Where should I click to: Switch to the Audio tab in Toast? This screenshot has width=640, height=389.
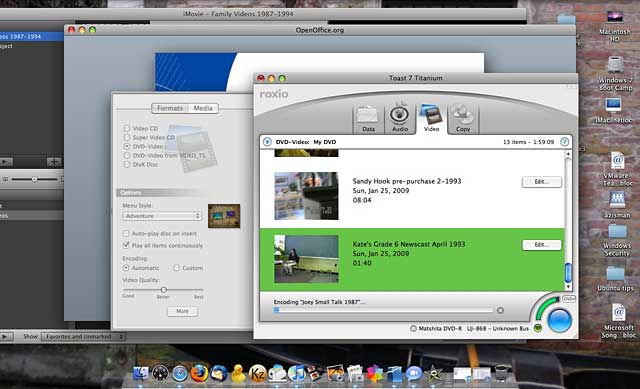400,118
